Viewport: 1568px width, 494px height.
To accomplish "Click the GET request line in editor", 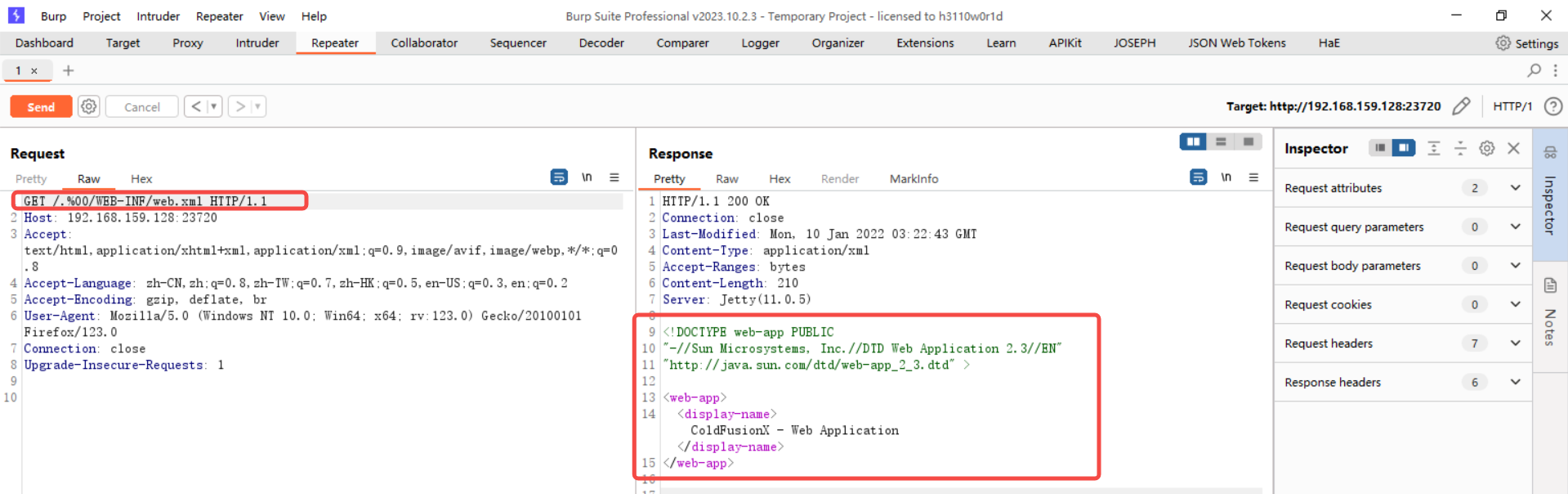I will click(145, 201).
